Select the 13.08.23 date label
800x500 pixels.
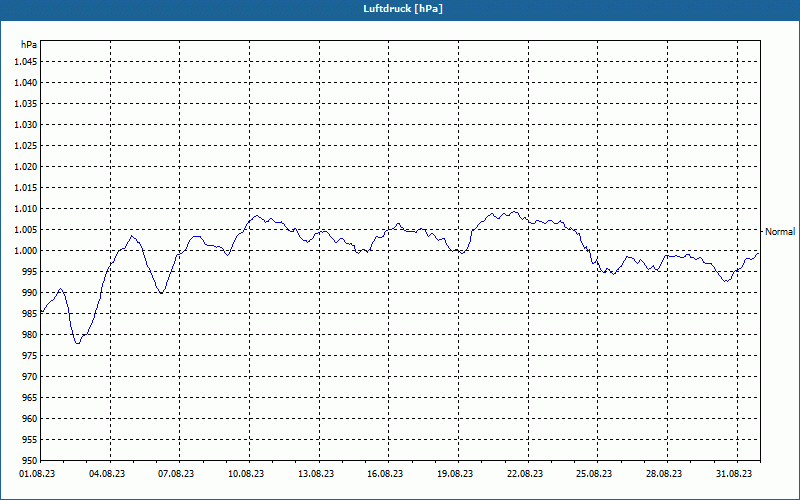click(x=316, y=474)
